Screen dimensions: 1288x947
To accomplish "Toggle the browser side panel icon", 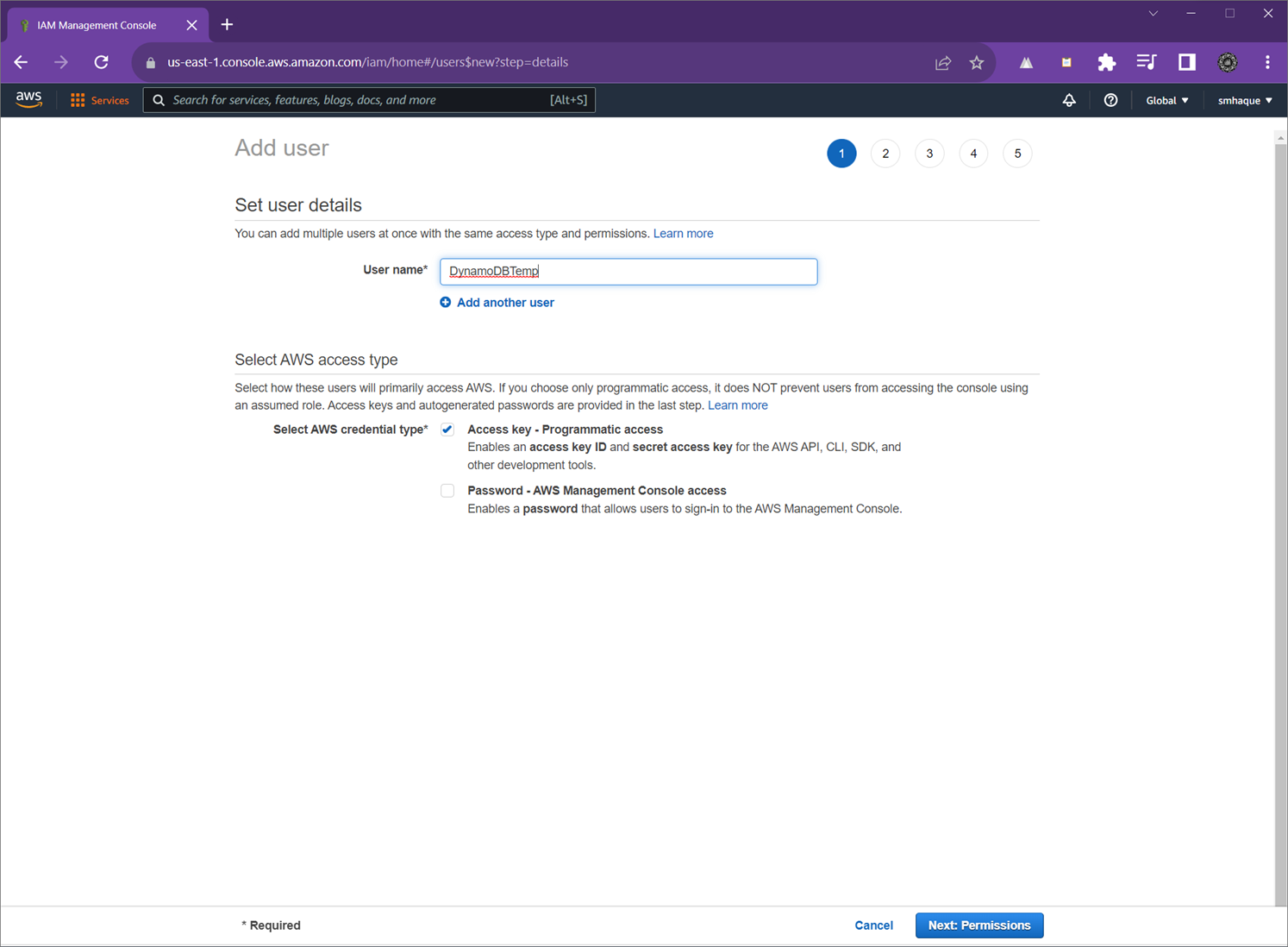I will [x=1187, y=62].
